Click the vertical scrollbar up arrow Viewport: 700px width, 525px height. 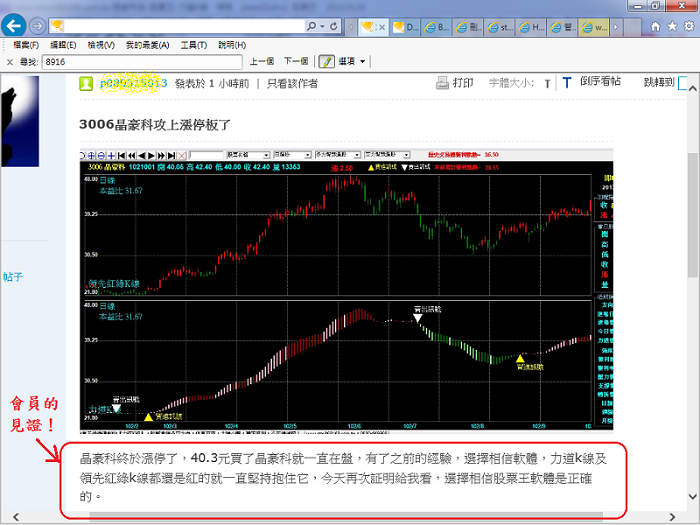[692, 88]
